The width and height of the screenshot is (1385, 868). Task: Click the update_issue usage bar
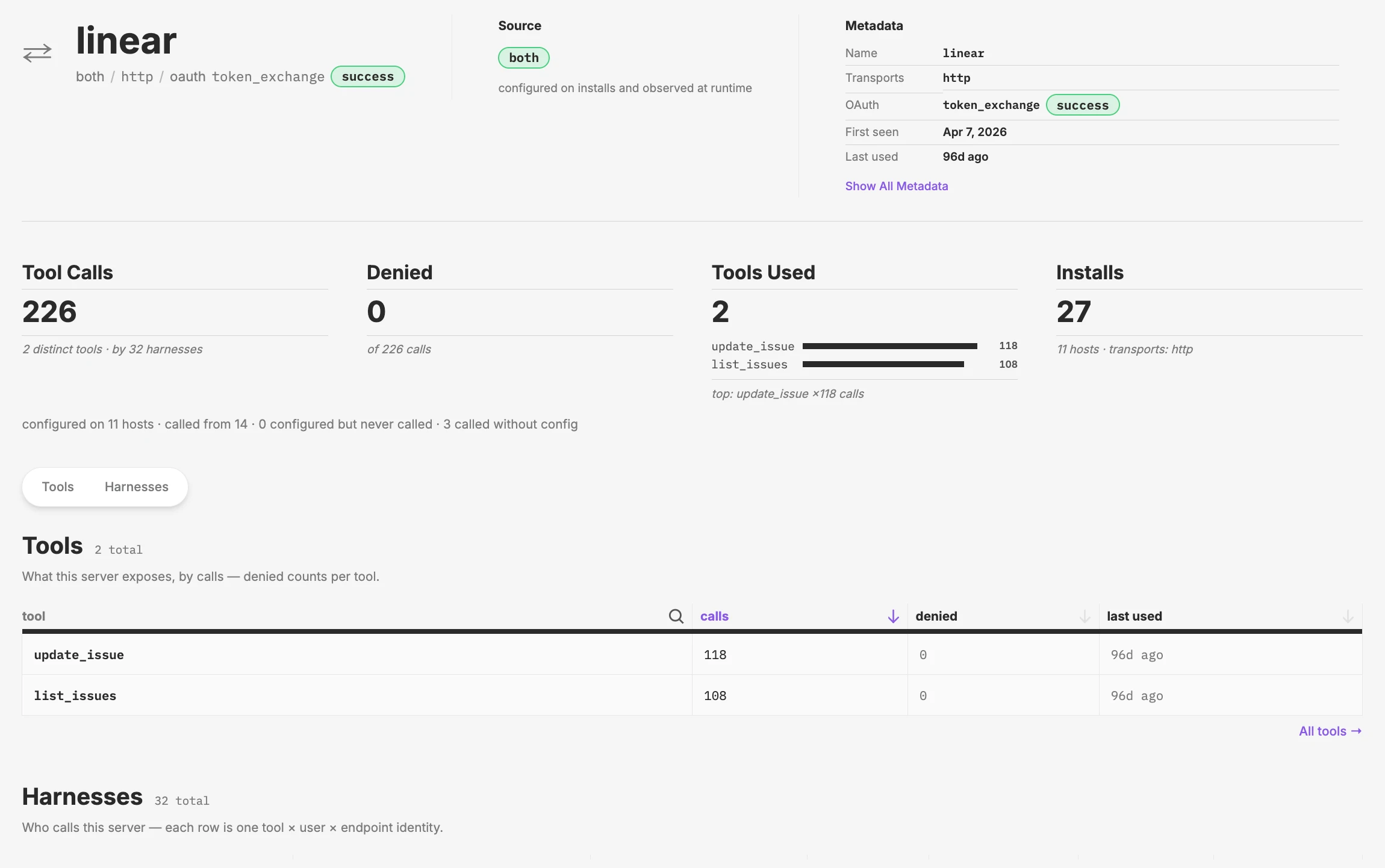coord(890,346)
